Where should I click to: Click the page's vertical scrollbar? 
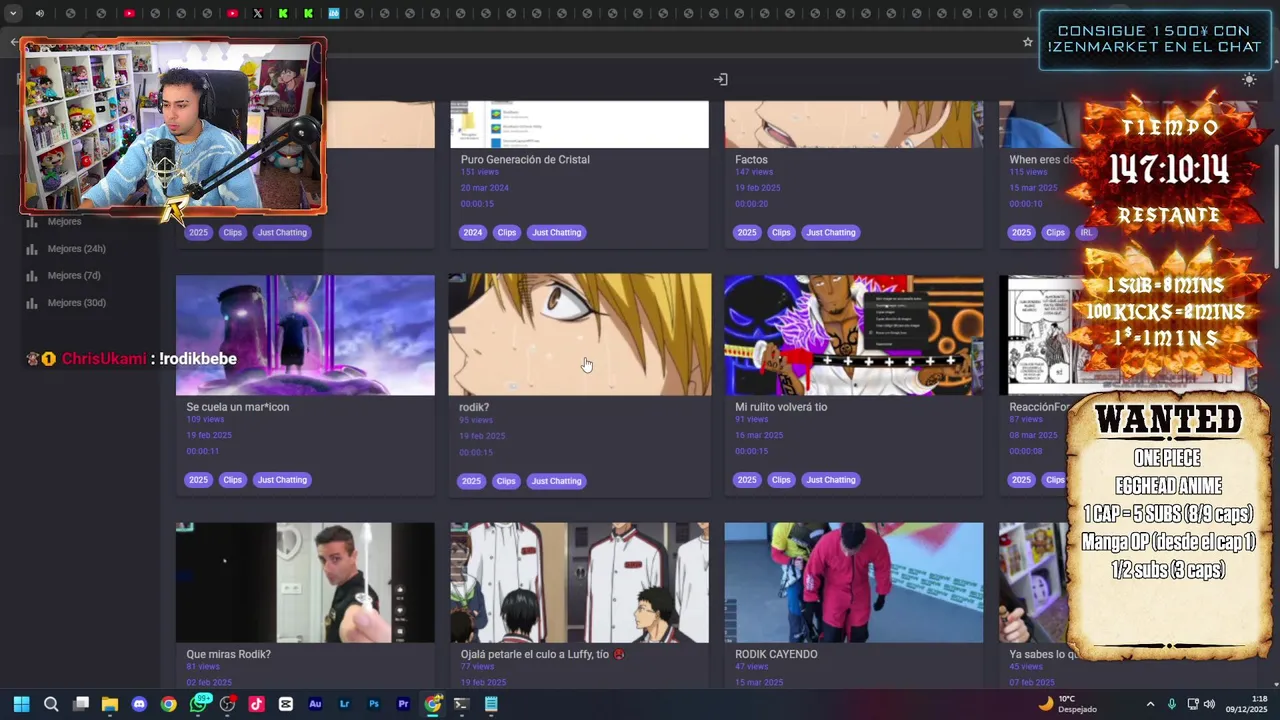1275,207
